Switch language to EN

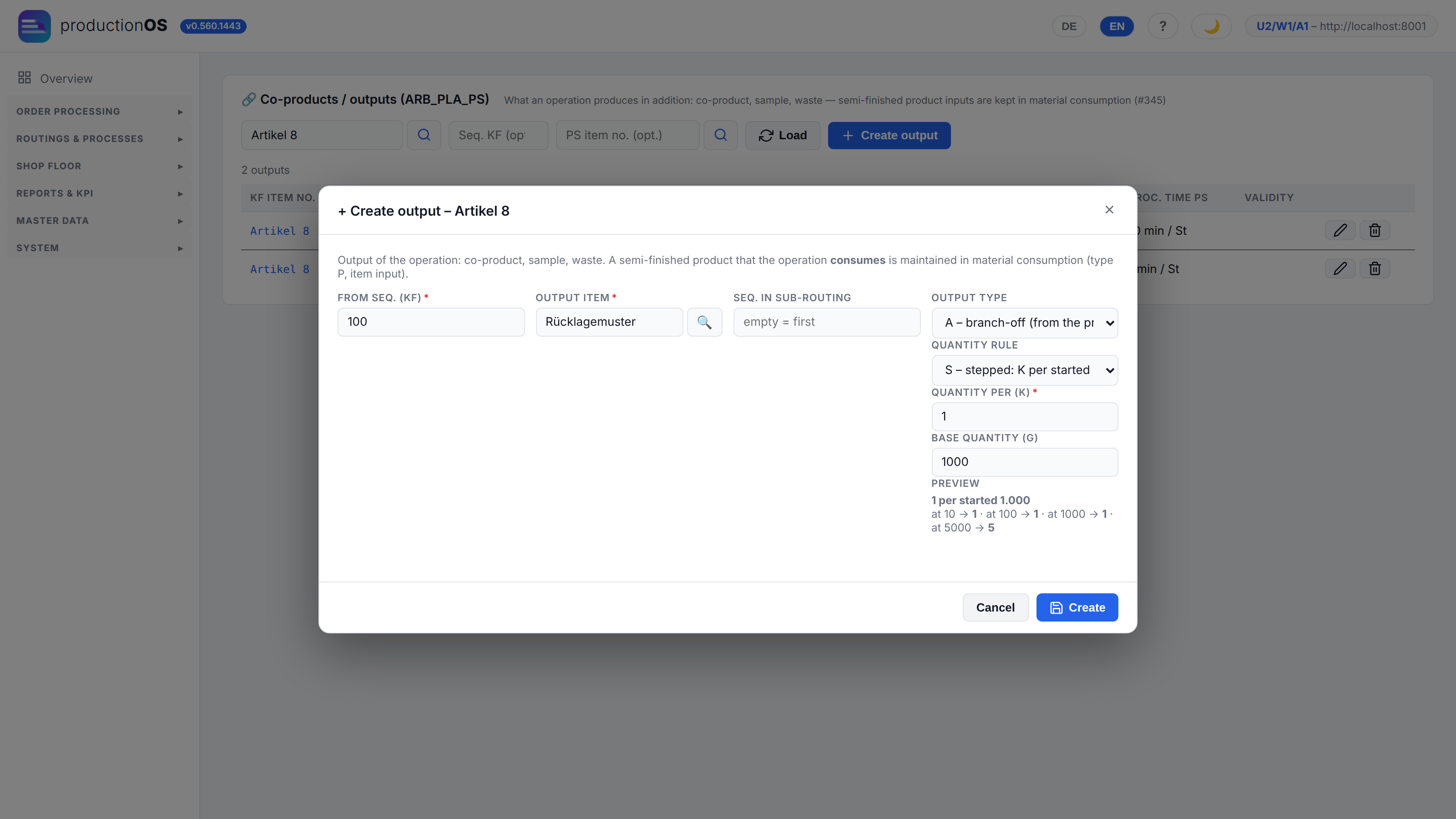(x=1116, y=26)
